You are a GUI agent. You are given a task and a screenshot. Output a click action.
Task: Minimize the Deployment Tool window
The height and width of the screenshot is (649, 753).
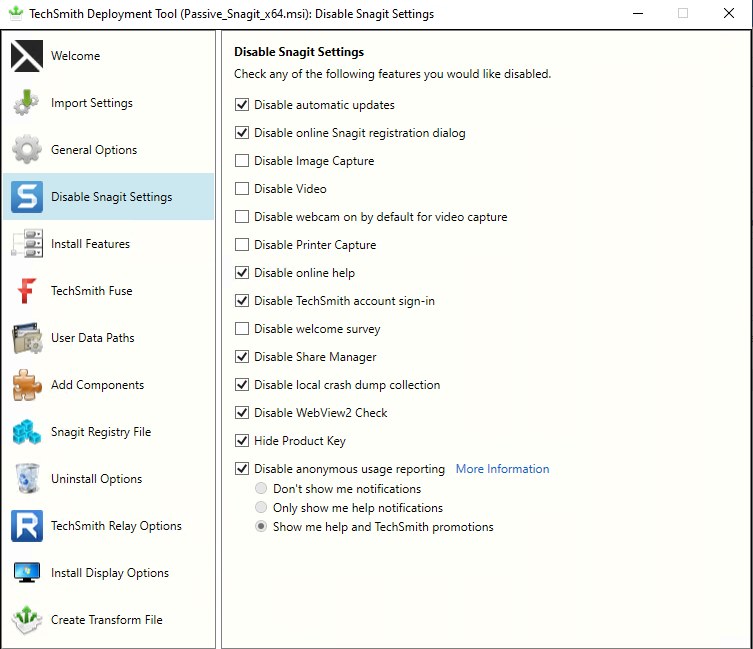pyautogui.click(x=638, y=13)
